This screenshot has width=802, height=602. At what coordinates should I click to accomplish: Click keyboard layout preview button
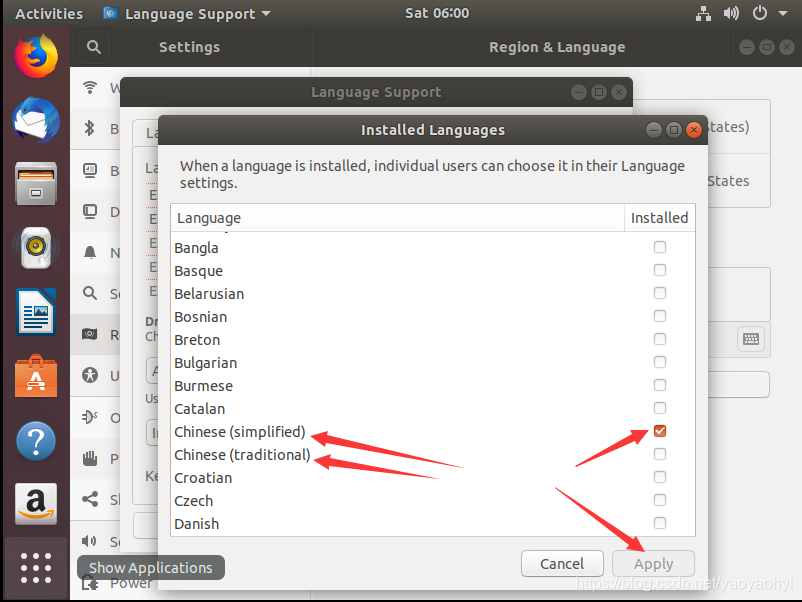[x=751, y=339]
